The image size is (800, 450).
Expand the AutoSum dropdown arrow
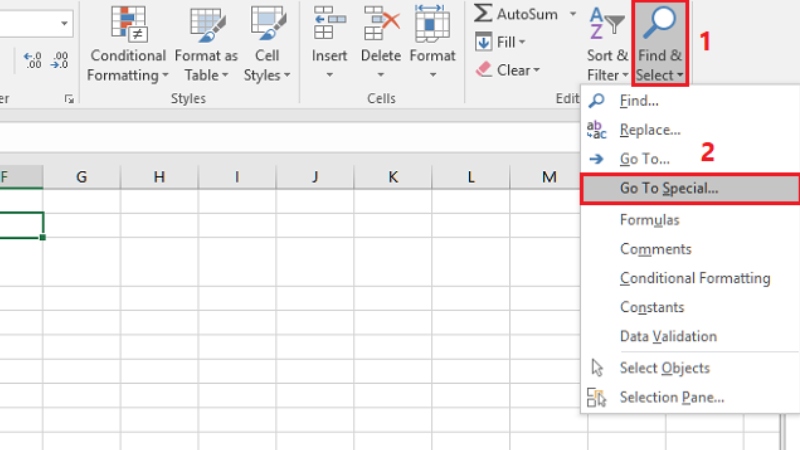click(x=573, y=14)
